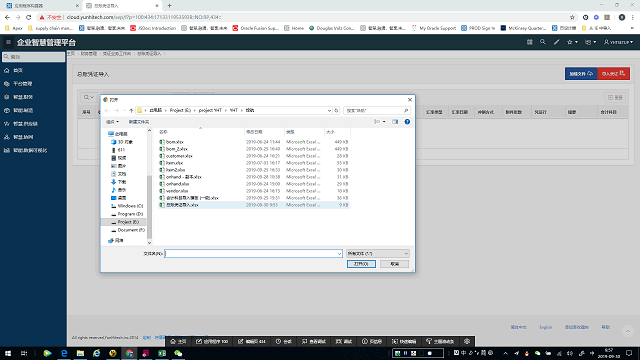Viewport: 640px width, 360px height.
Task: Click the New folder button in the dialog
Action: (139, 122)
